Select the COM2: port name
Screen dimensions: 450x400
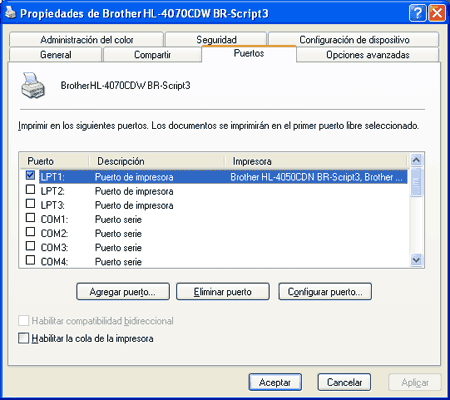(x=54, y=233)
